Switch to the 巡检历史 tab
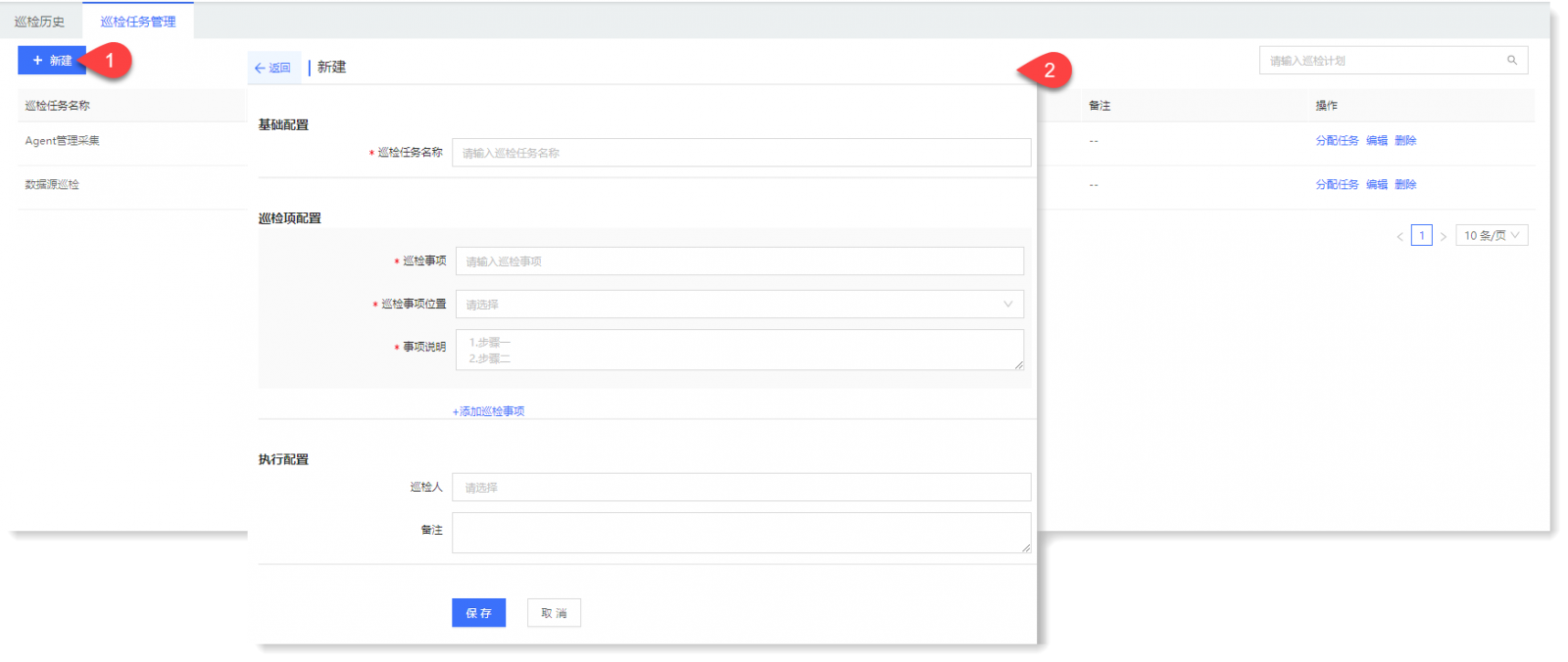Screen dimensions: 1568x662 point(39,22)
